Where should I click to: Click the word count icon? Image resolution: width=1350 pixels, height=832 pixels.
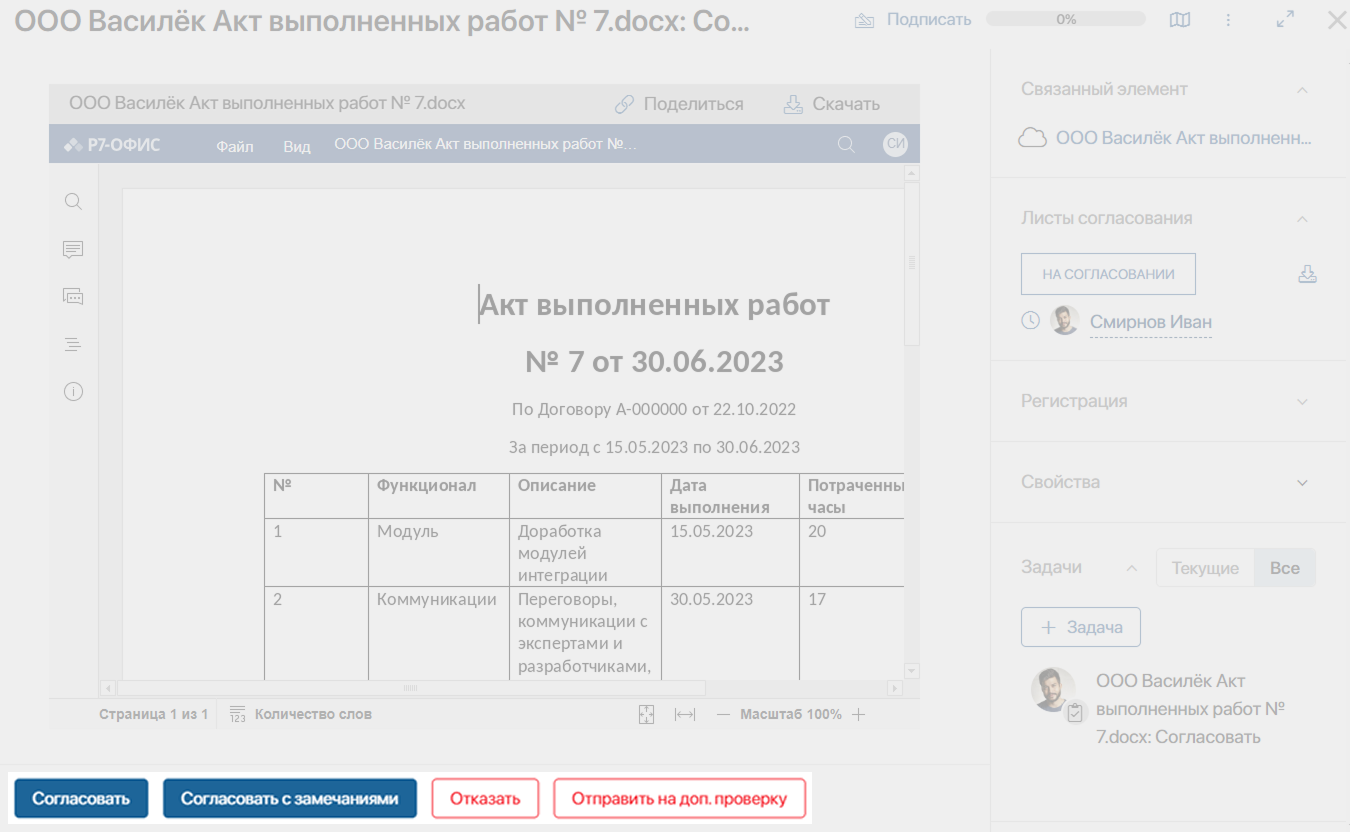(x=238, y=714)
